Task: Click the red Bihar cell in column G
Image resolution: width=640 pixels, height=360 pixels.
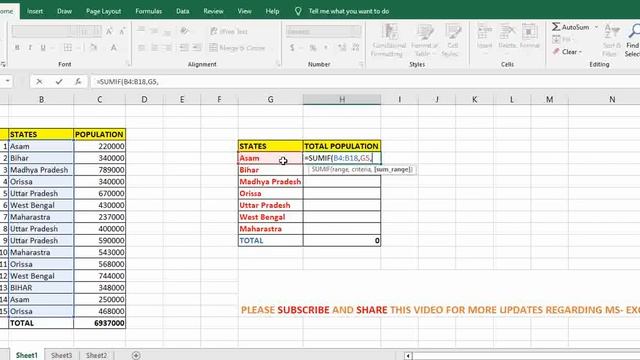Action: pos(271,170)
